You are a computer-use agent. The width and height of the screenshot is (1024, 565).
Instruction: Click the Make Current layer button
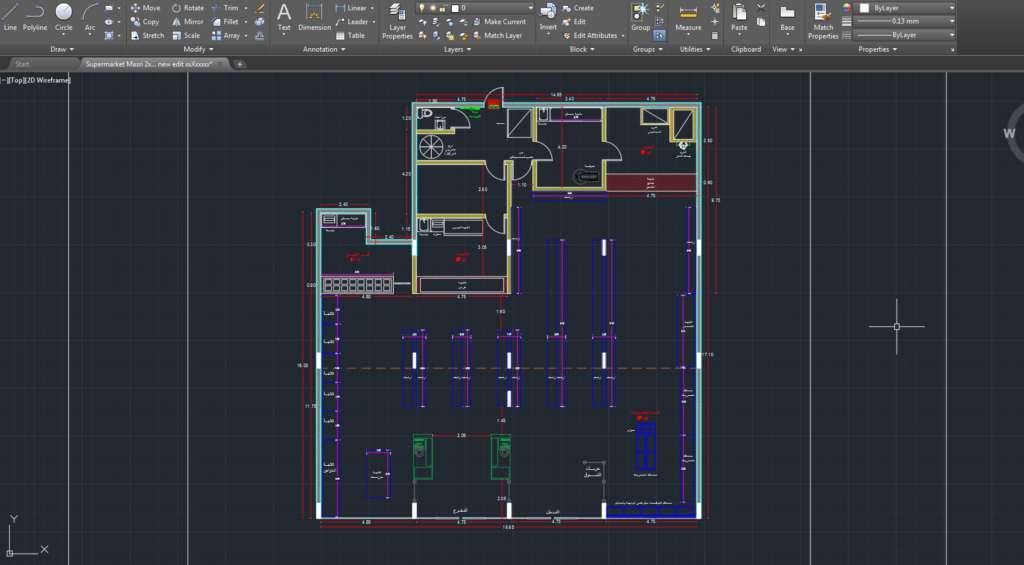499,22
